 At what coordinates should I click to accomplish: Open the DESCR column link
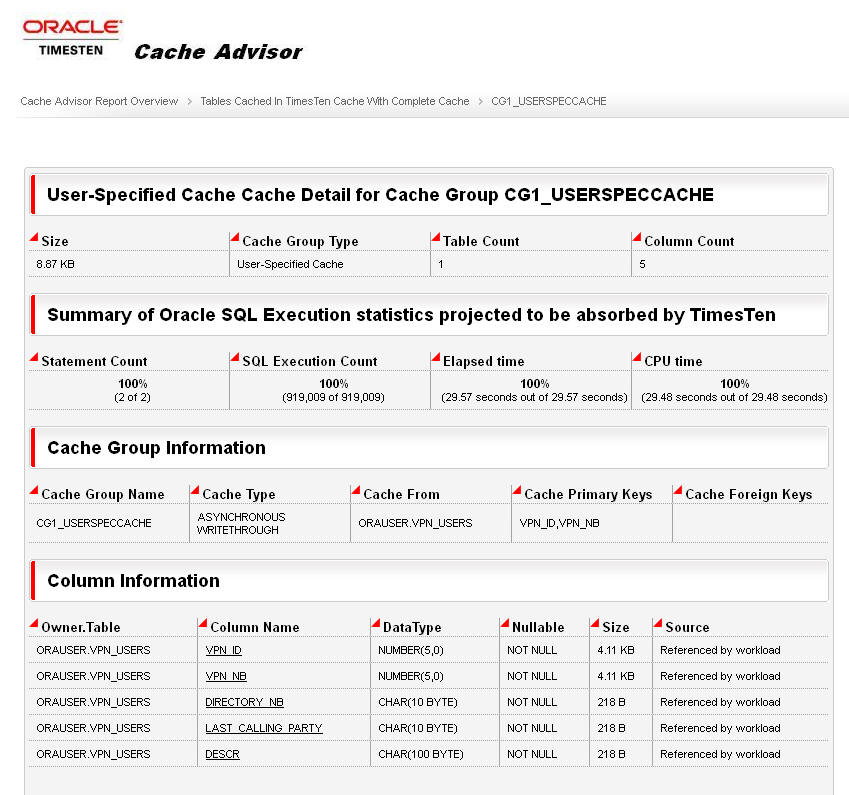[x=222, y=754]
